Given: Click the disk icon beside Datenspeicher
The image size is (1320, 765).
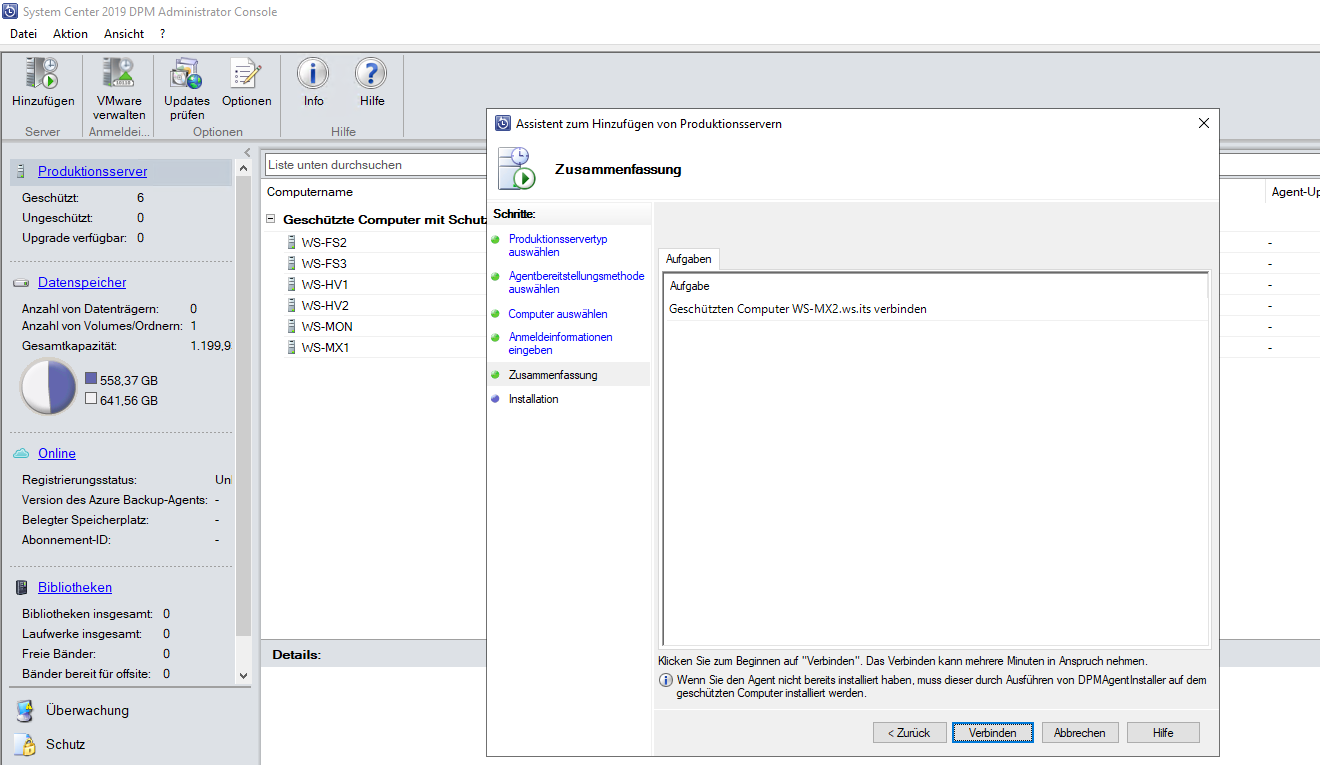Looking at the screenshot, I should (21, 283).
